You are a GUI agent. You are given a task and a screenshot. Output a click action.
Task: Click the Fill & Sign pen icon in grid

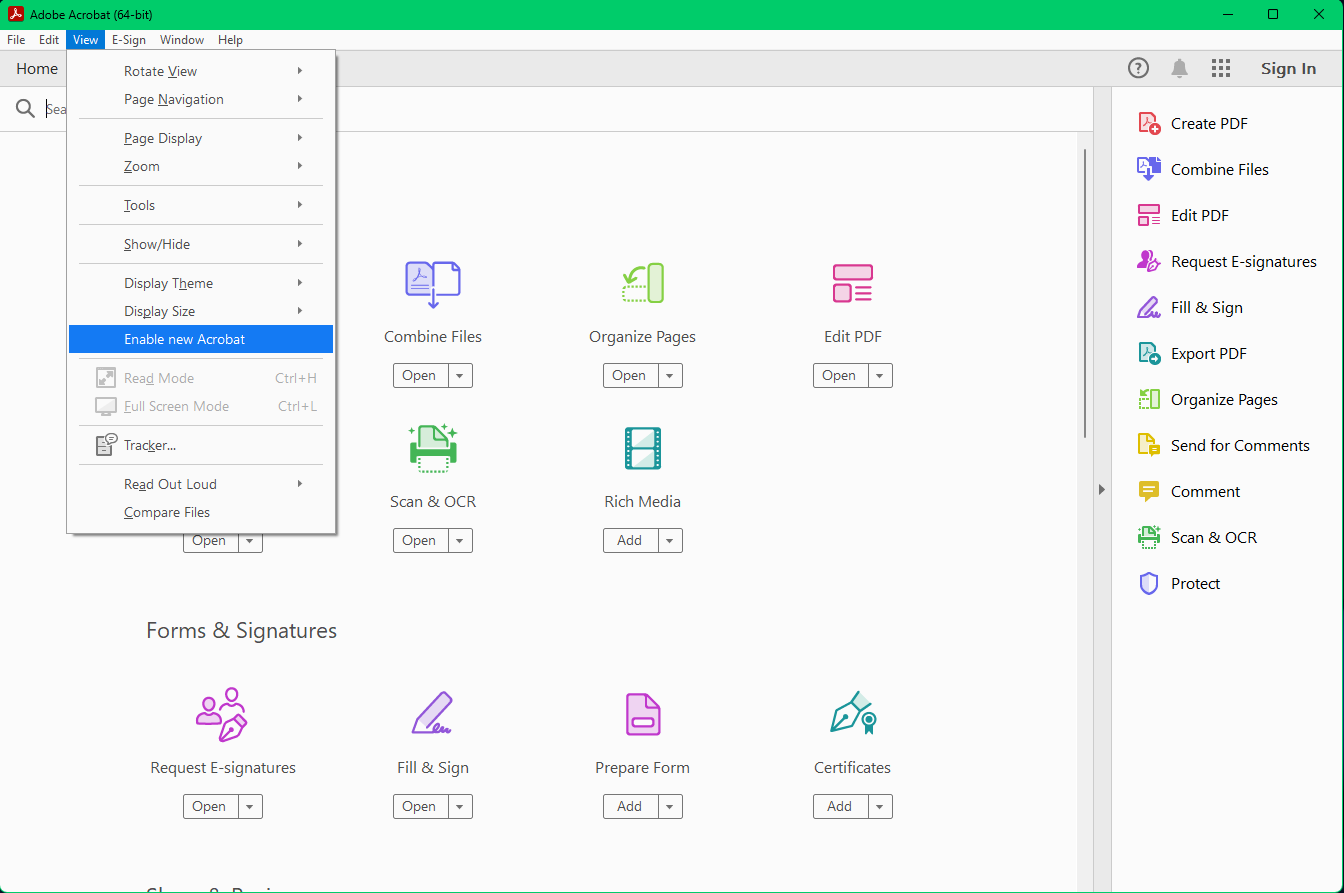pos(432,713)
